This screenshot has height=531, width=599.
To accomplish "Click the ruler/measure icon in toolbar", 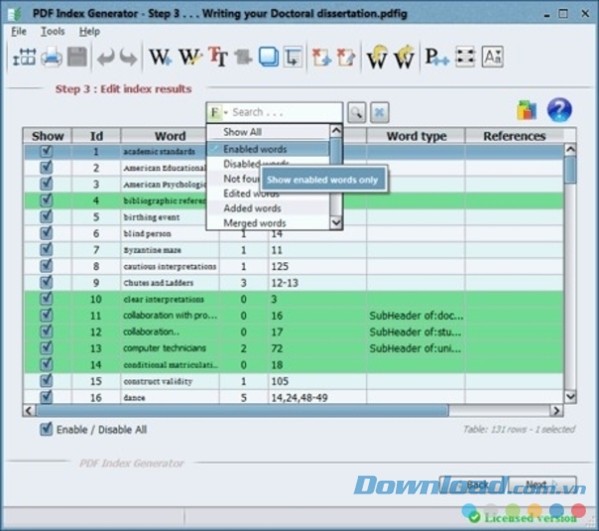I will click(x=24, y=57).
